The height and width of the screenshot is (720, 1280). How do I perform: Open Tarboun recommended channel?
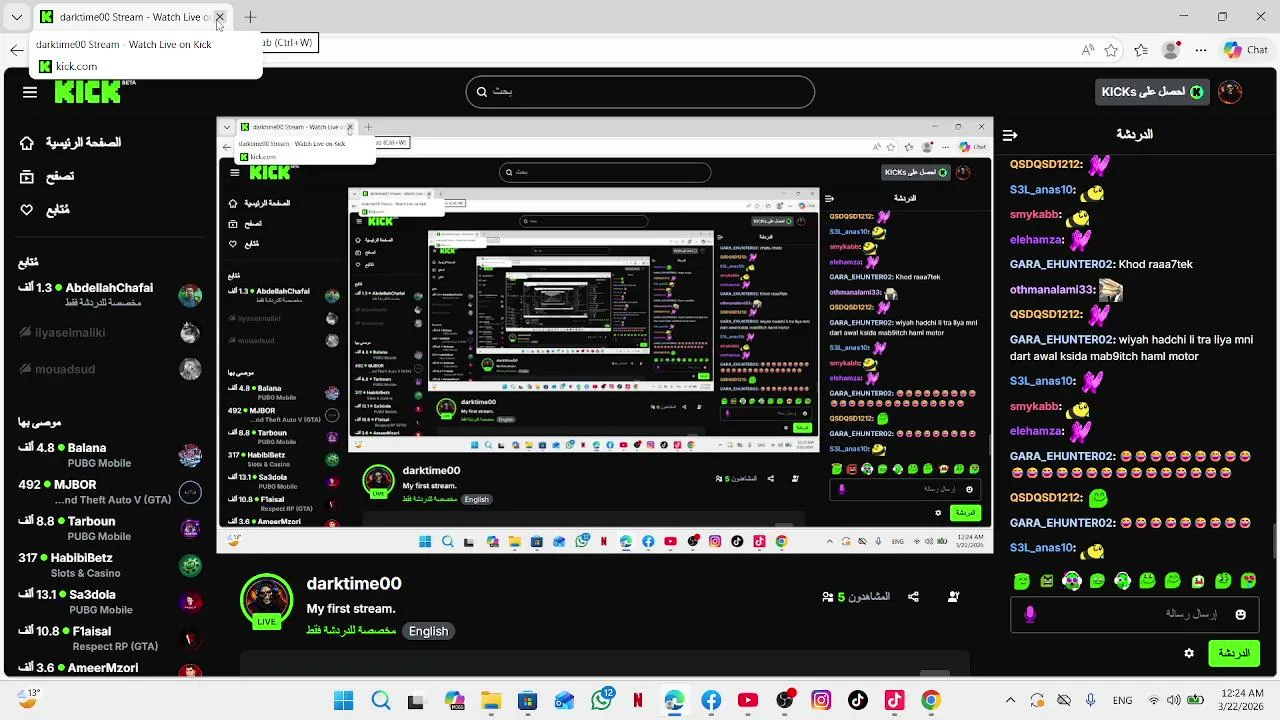click(x=110, y=528)
